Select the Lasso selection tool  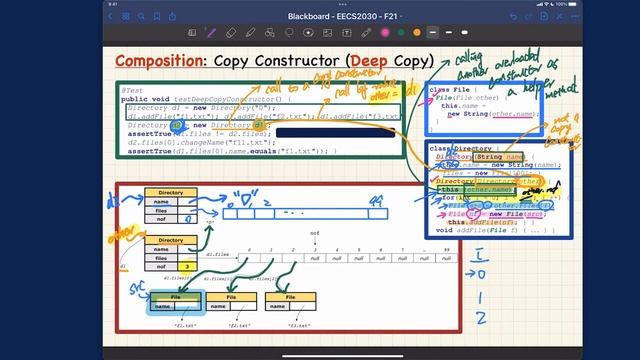[289, 33]
